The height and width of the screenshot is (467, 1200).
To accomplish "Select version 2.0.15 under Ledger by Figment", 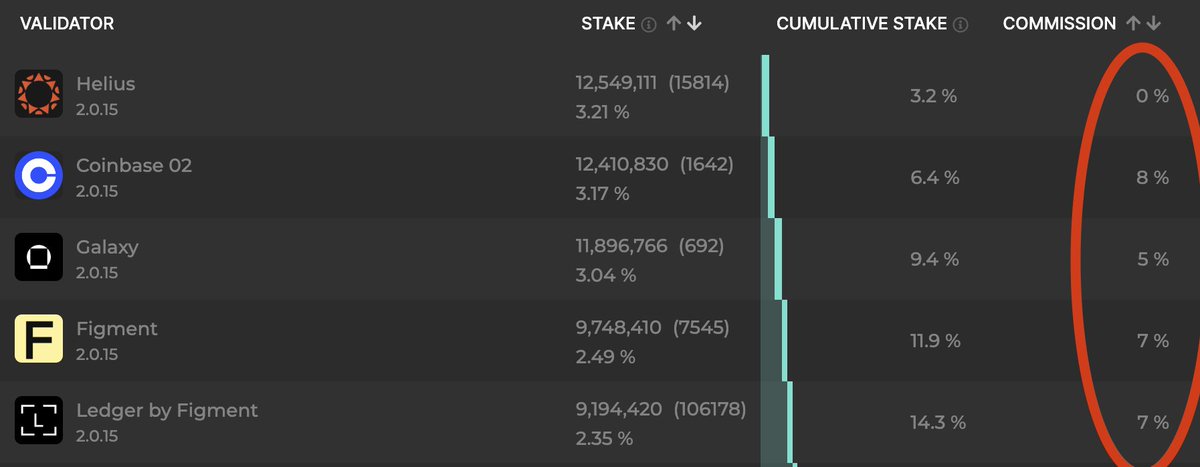I will pyautogui.click(x=97, y=436).
